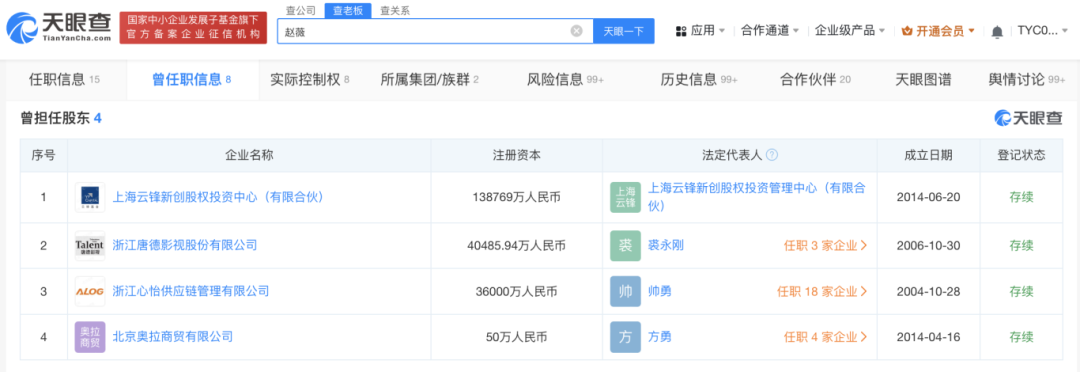
Task: Click the 裘 avatar tile
Action: point(625,245)
